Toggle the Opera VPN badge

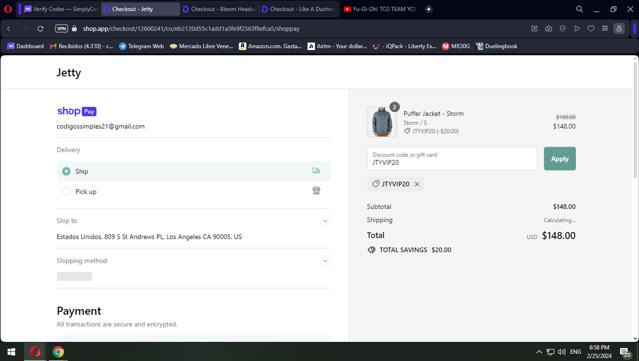point(61,29)
